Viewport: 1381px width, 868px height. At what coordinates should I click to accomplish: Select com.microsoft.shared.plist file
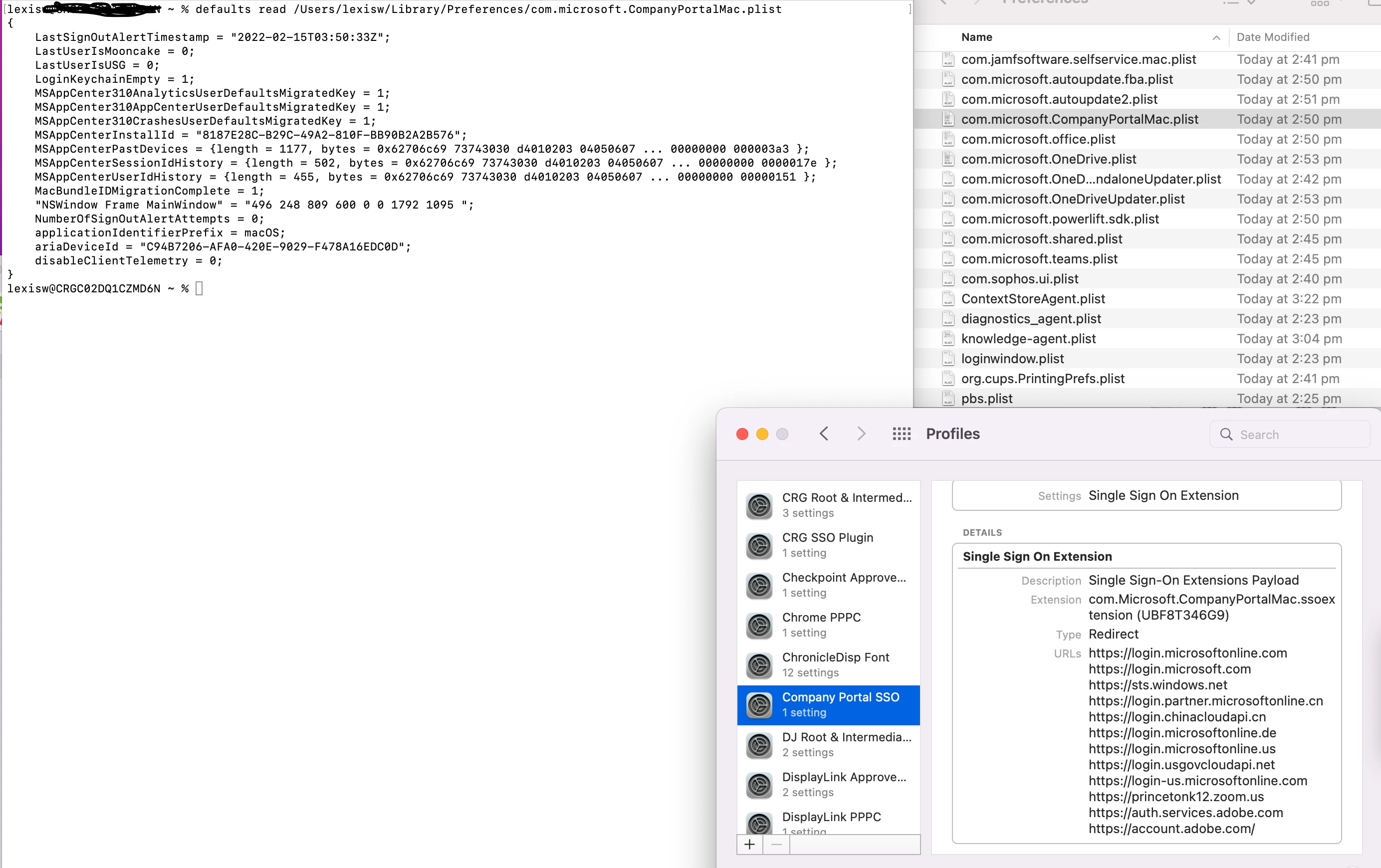1147,239
